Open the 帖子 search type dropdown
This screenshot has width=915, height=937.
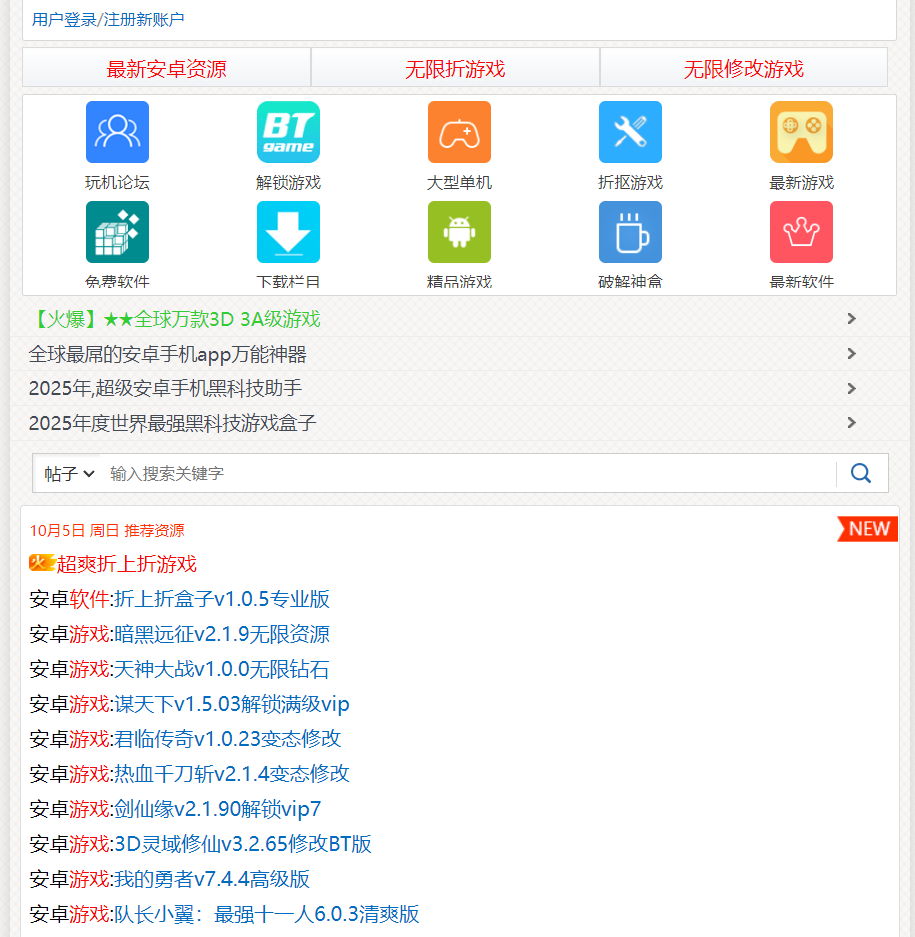[x=67, y=472]
